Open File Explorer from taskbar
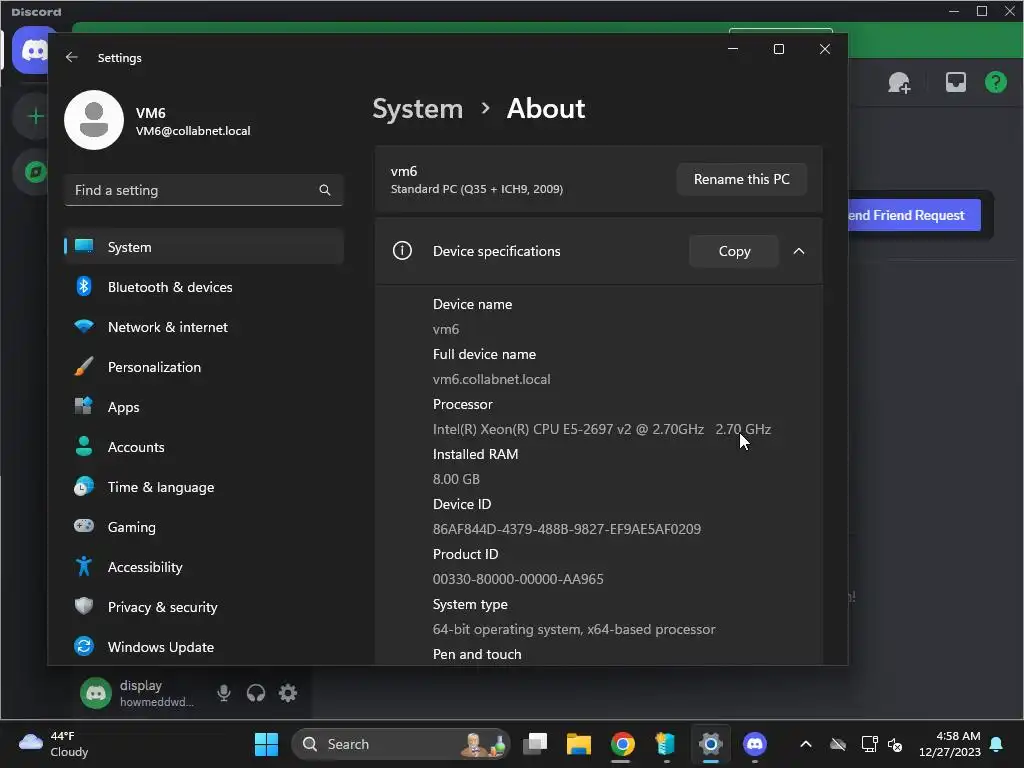Image resolution: width=1024 pixels, height=768 pixels. click(579, 744)
